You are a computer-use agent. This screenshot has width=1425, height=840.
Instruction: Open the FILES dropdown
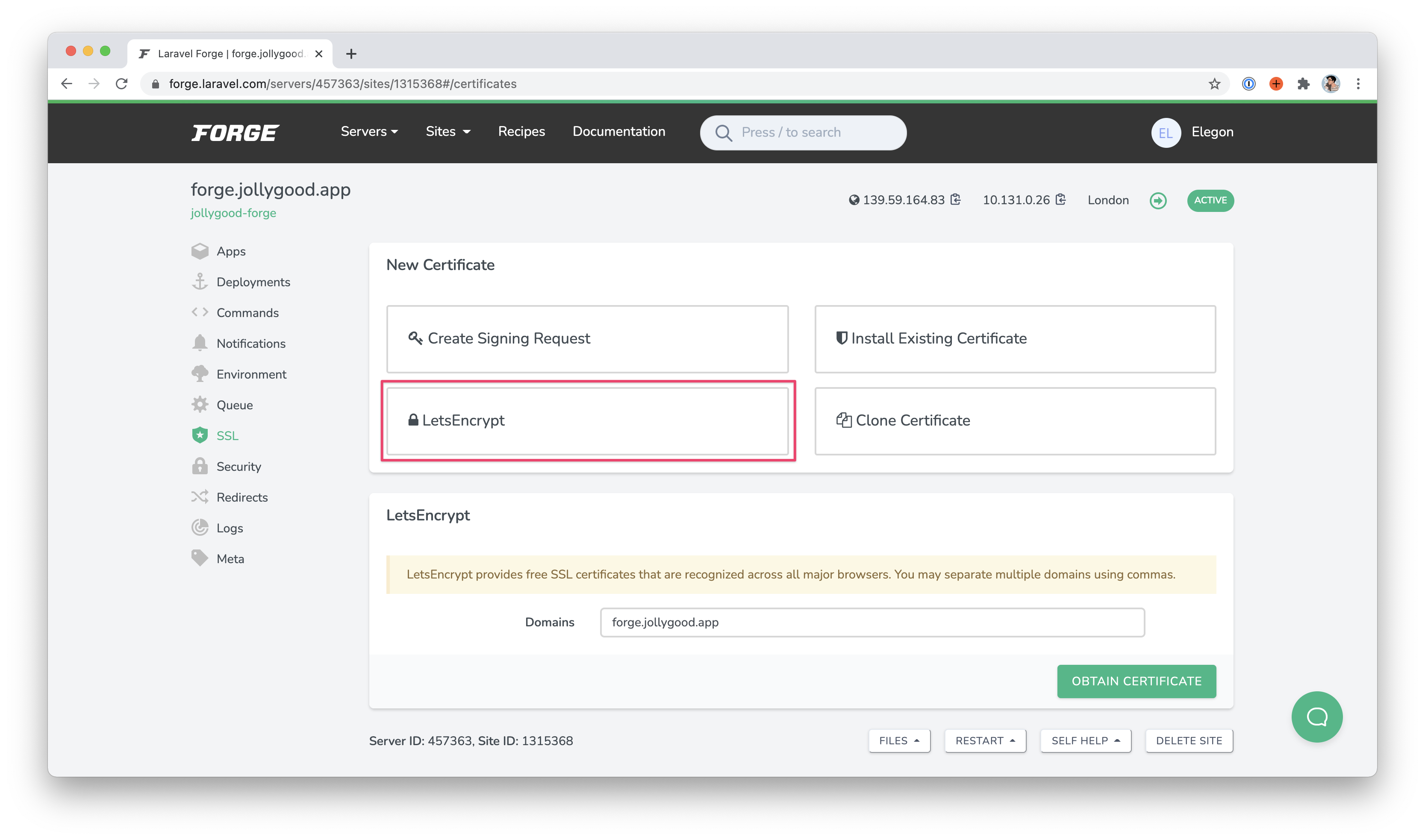pos(899,740)
